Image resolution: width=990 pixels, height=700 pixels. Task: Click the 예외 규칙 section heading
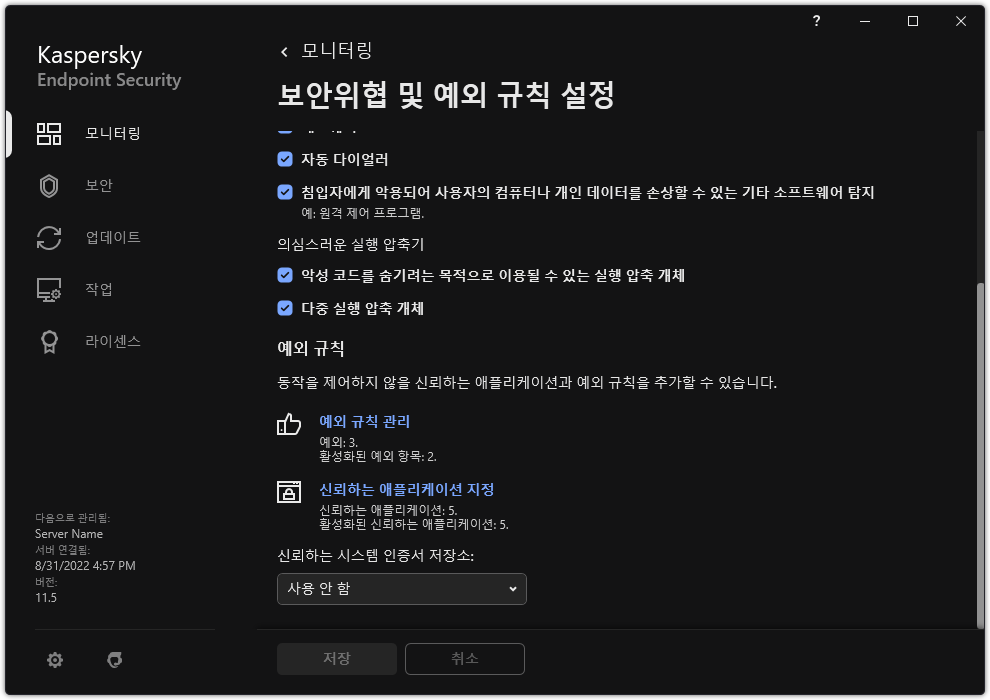click(311, 348)
